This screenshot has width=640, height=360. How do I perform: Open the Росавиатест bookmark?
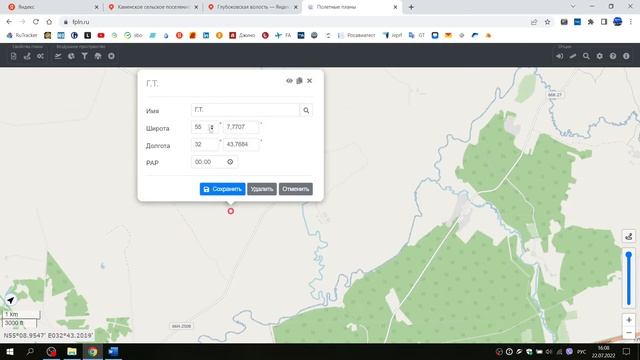tap(356, 36)
